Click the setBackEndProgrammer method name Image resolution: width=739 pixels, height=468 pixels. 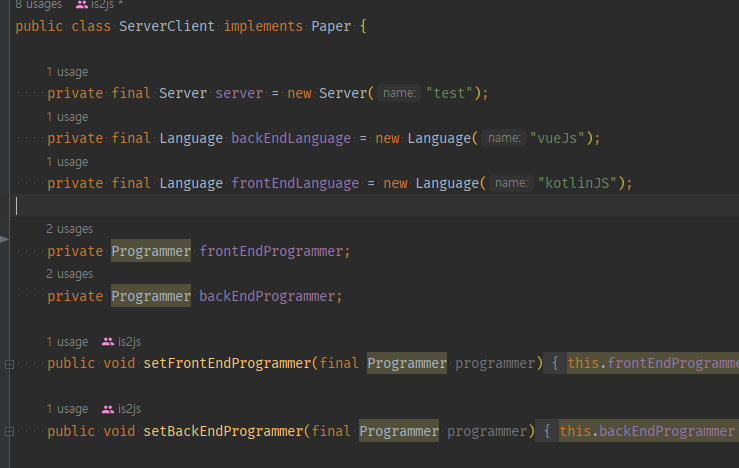223,431
